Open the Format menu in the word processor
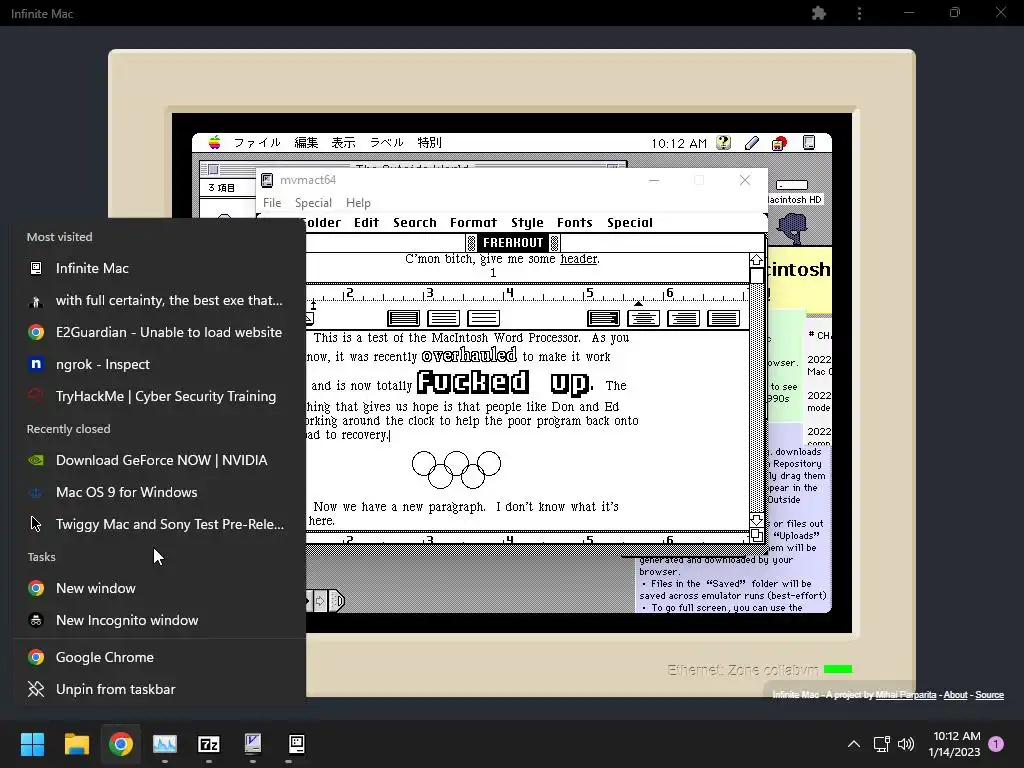 pyautogui.click(x=473, y=223)
